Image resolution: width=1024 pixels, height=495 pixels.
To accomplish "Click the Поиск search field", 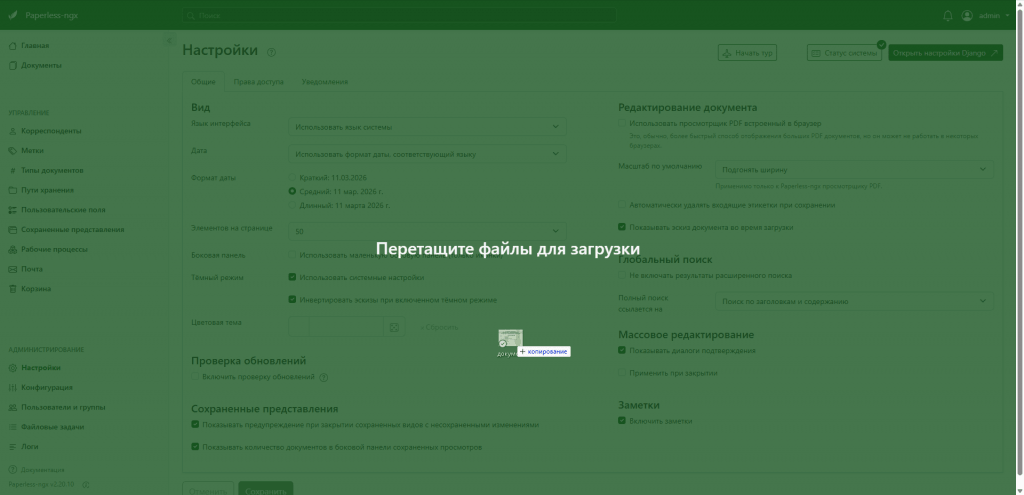I will (398, 15).
